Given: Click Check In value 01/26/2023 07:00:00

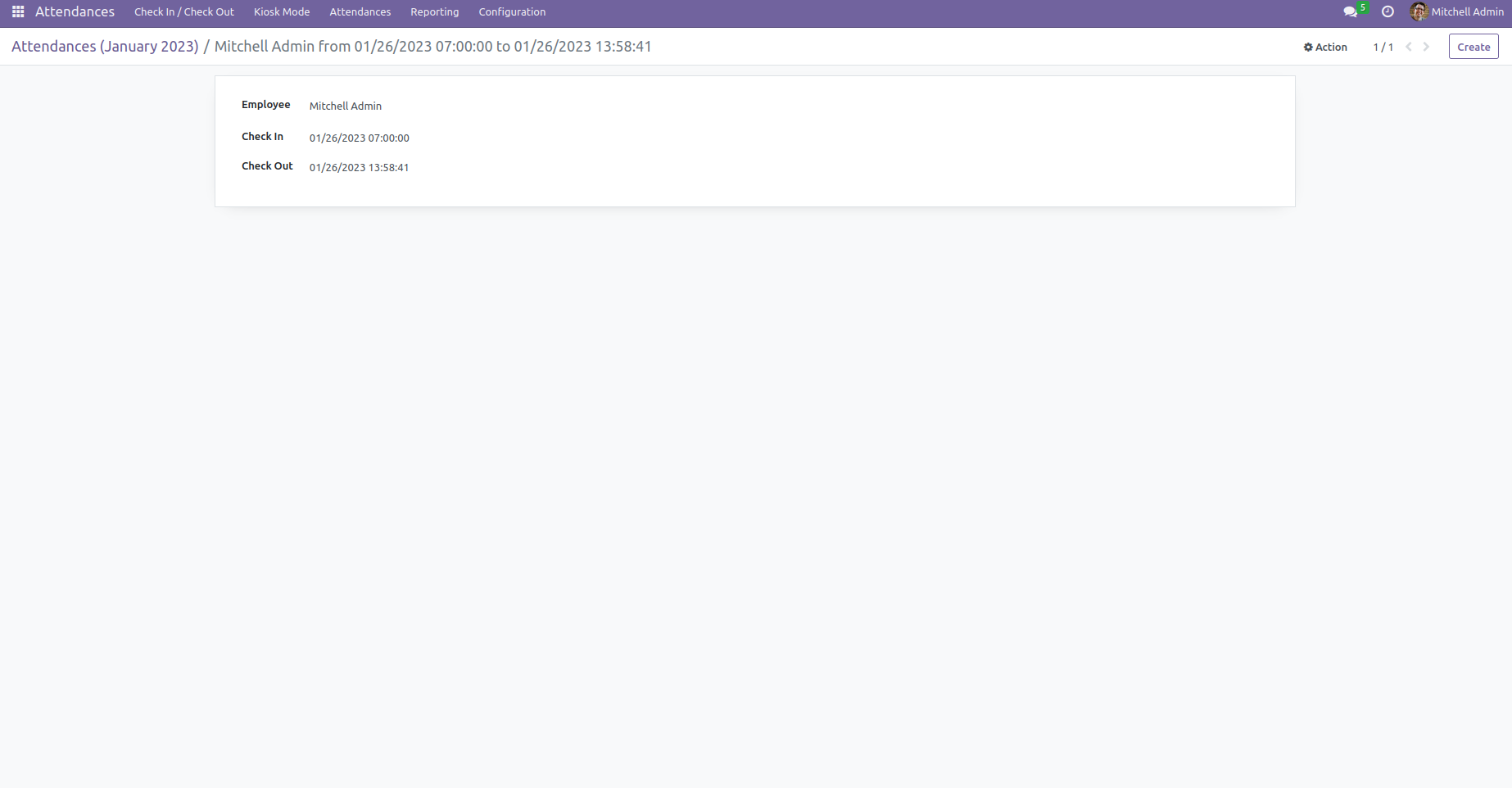Looking at the screenshot, I should point(360,138).
